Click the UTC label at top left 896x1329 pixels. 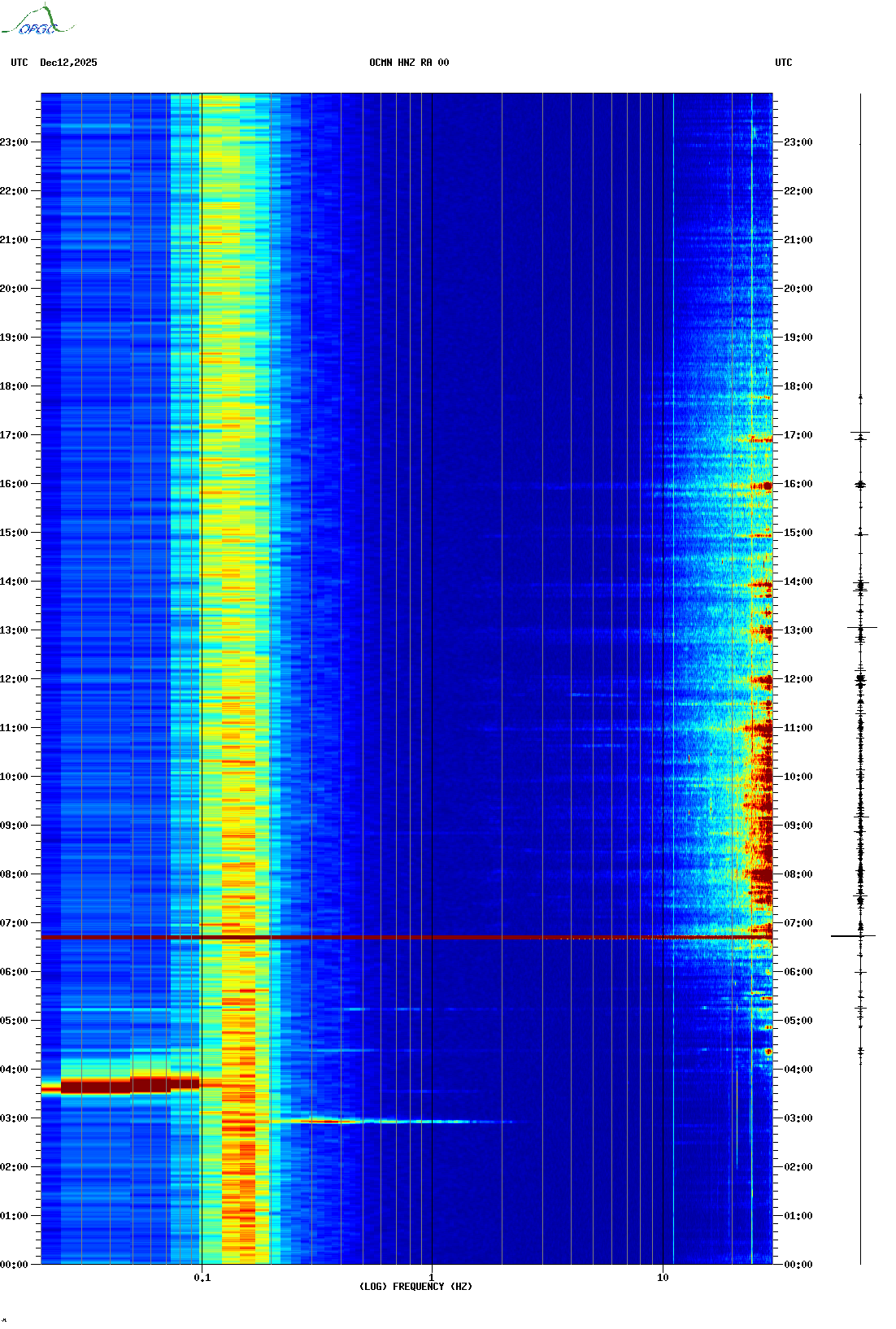(x=20, y=63)
